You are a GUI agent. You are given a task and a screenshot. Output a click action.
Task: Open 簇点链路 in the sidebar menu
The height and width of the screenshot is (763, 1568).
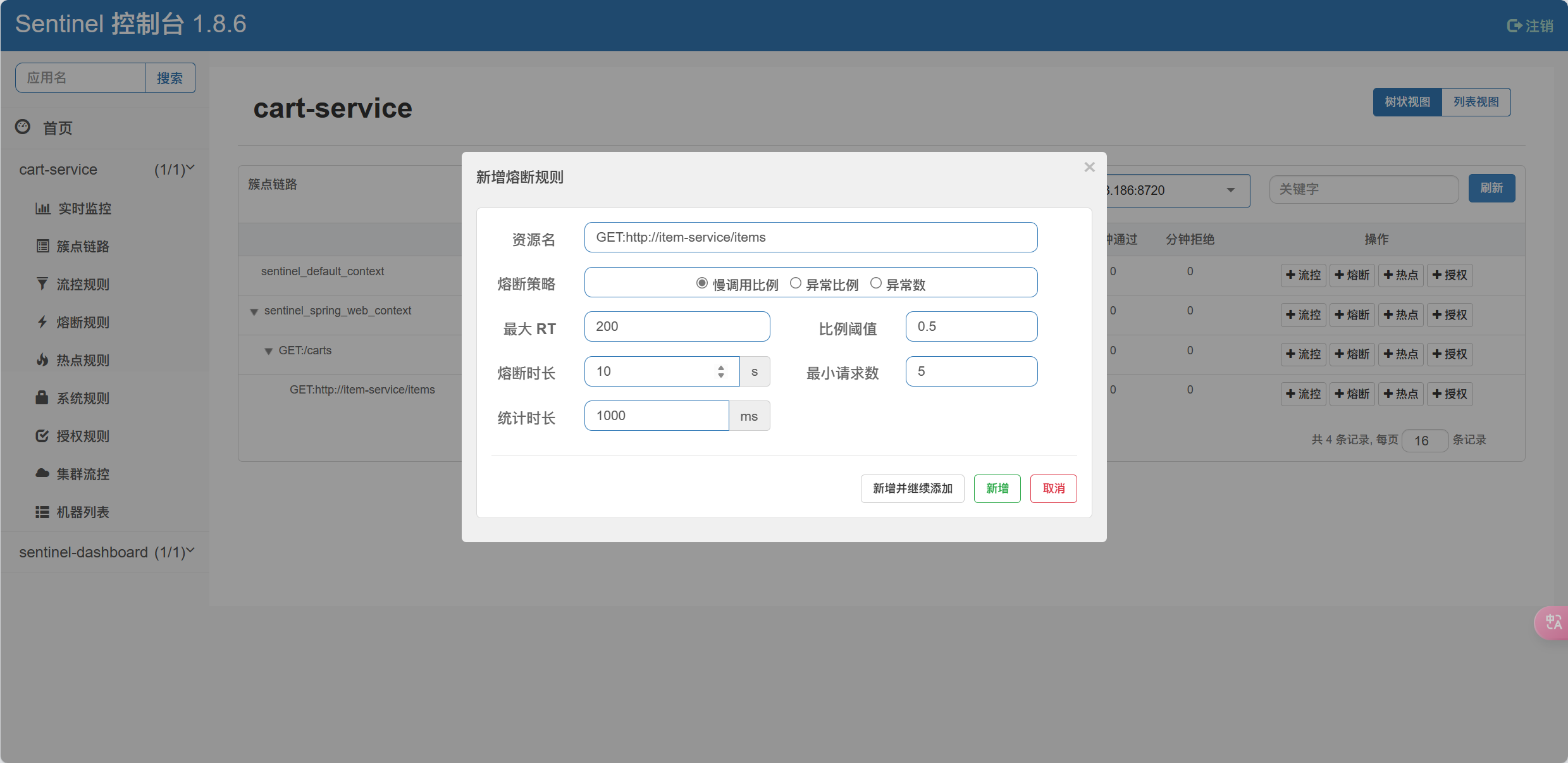pyautogui.click(x=82, y=246)
